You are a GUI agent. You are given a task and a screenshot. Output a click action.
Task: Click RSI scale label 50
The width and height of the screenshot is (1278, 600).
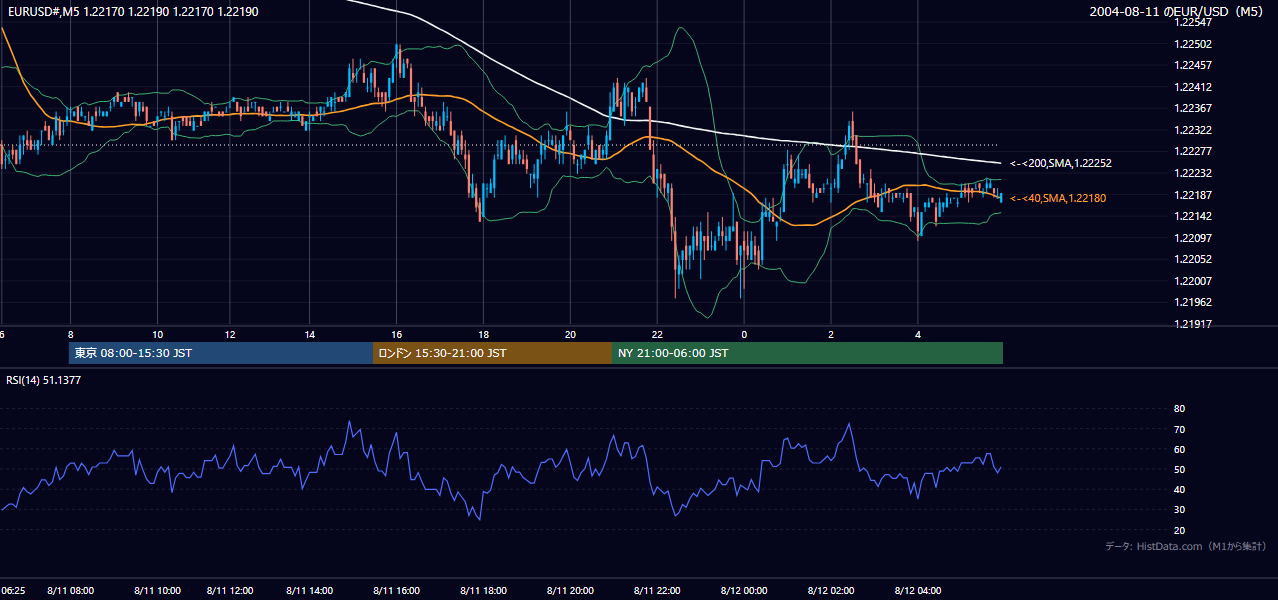tap(1179, 469)
